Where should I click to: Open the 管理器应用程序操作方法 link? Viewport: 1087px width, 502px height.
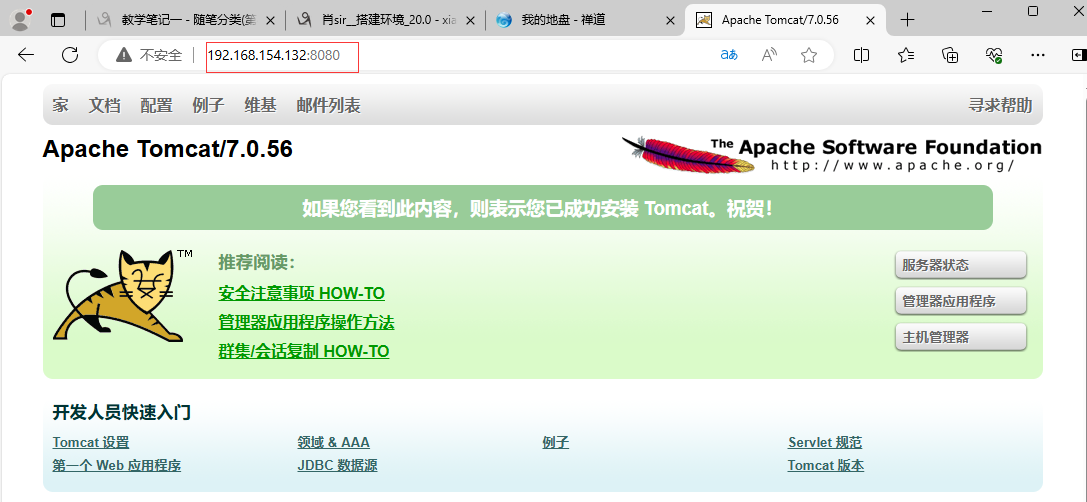[x=306, y=322]
